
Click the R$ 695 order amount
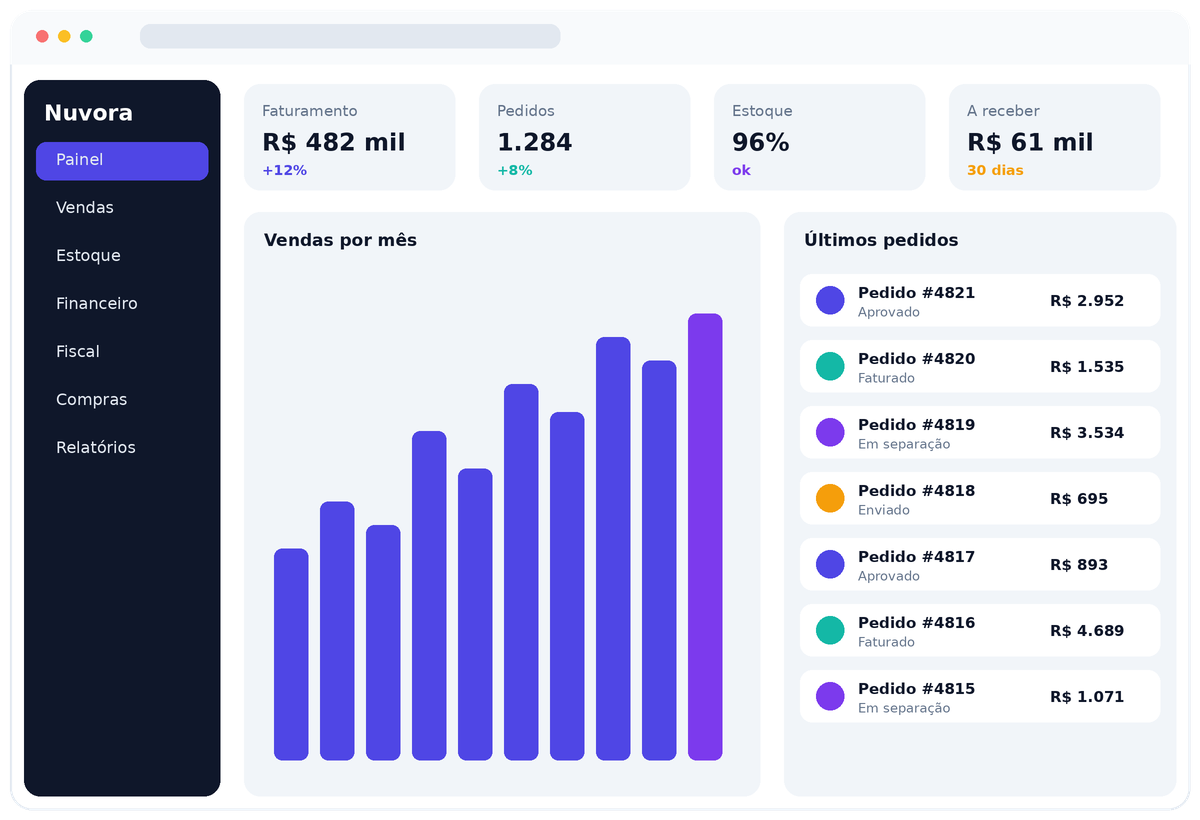1079,499
